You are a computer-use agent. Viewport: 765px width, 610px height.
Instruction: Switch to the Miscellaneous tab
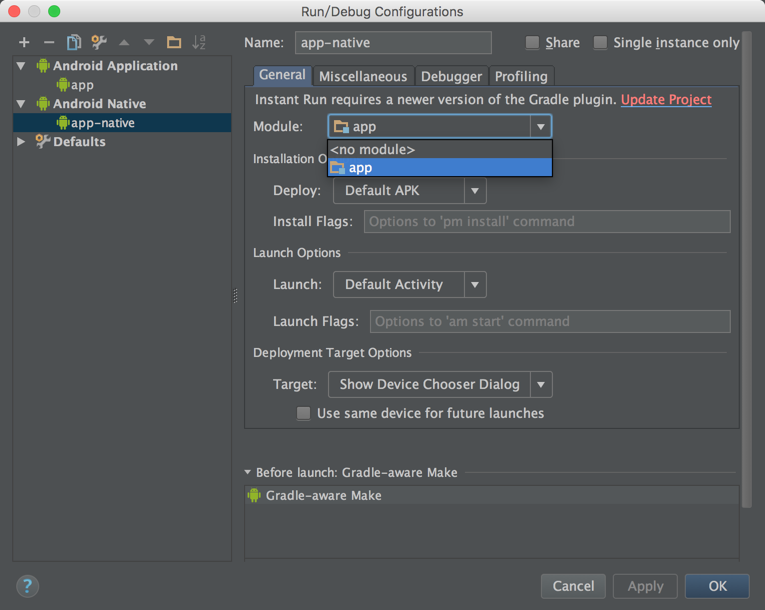pyautogui.click(x=363, y=76)
